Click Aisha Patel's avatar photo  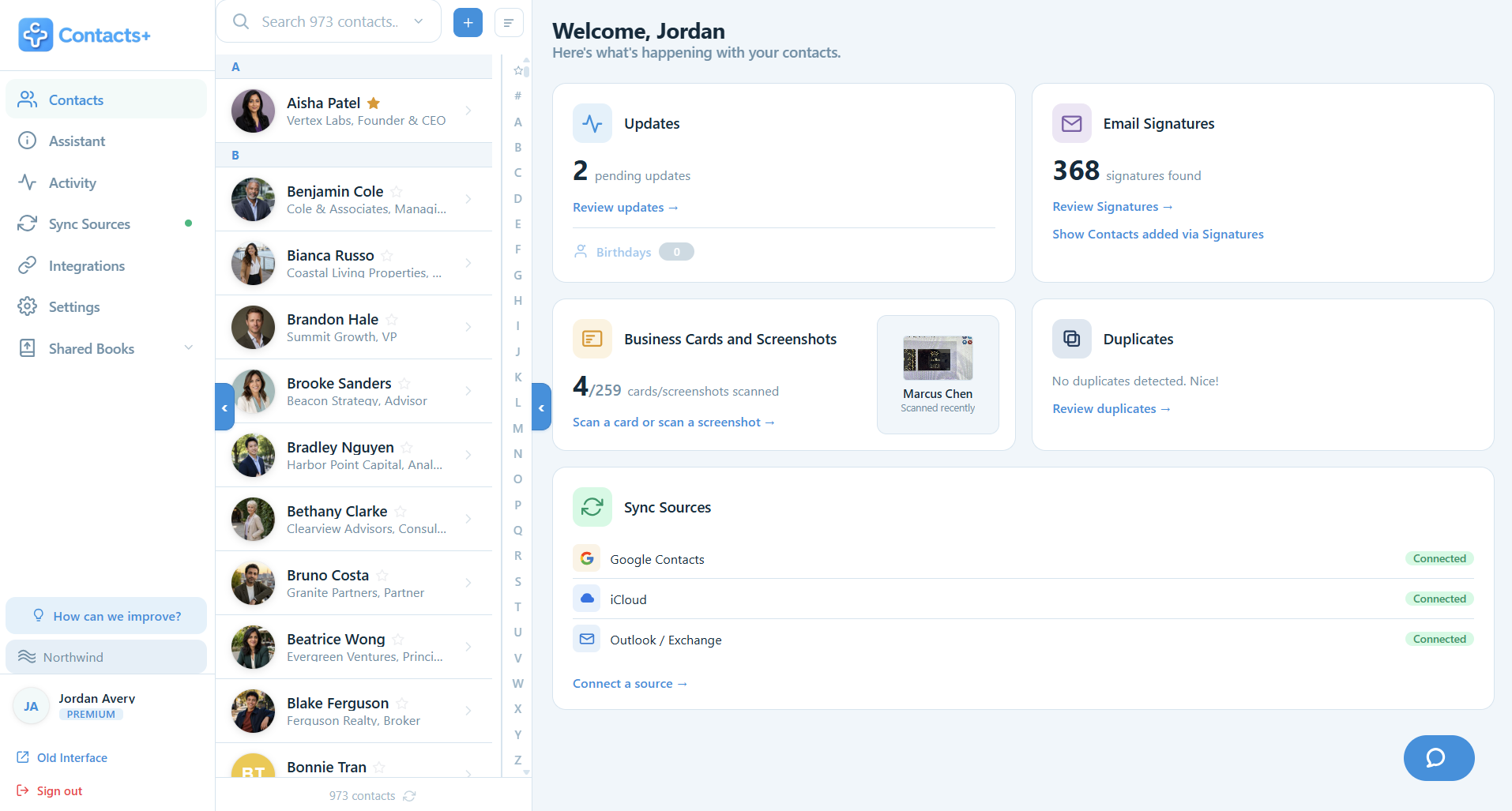click(253, 111)
